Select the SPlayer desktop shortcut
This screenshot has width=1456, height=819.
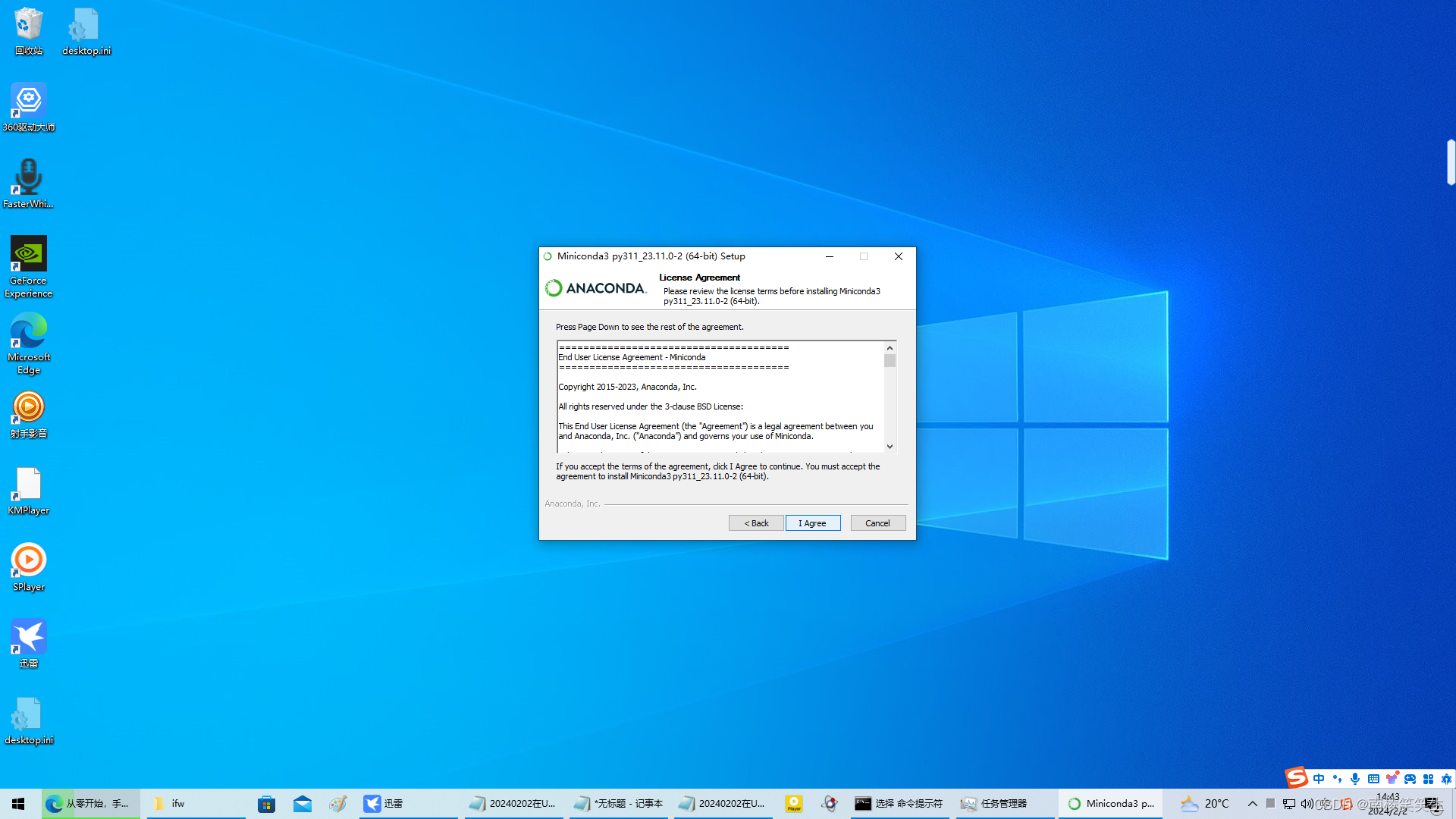29,567
